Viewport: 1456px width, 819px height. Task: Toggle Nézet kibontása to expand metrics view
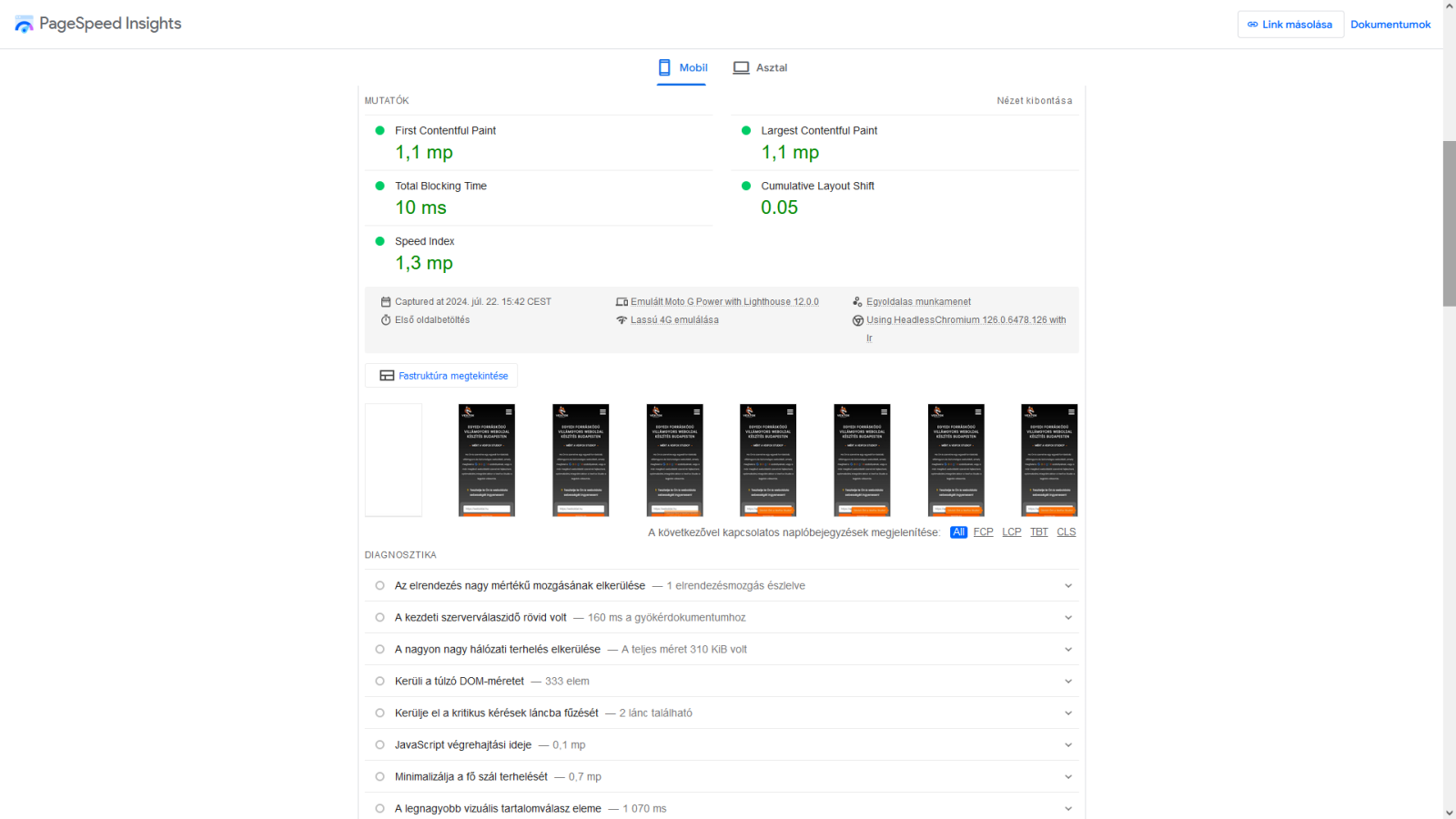point(1035,101)
